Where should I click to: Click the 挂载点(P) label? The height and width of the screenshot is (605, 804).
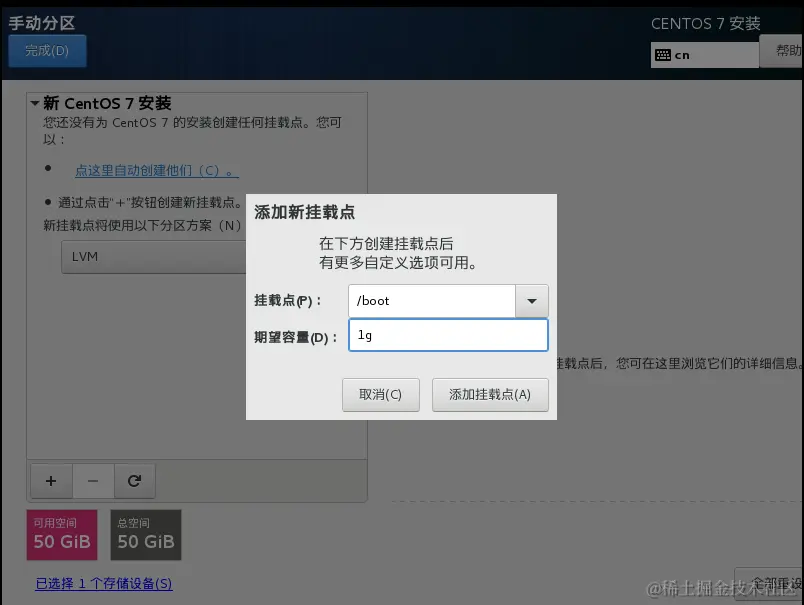tap(287, 300)
